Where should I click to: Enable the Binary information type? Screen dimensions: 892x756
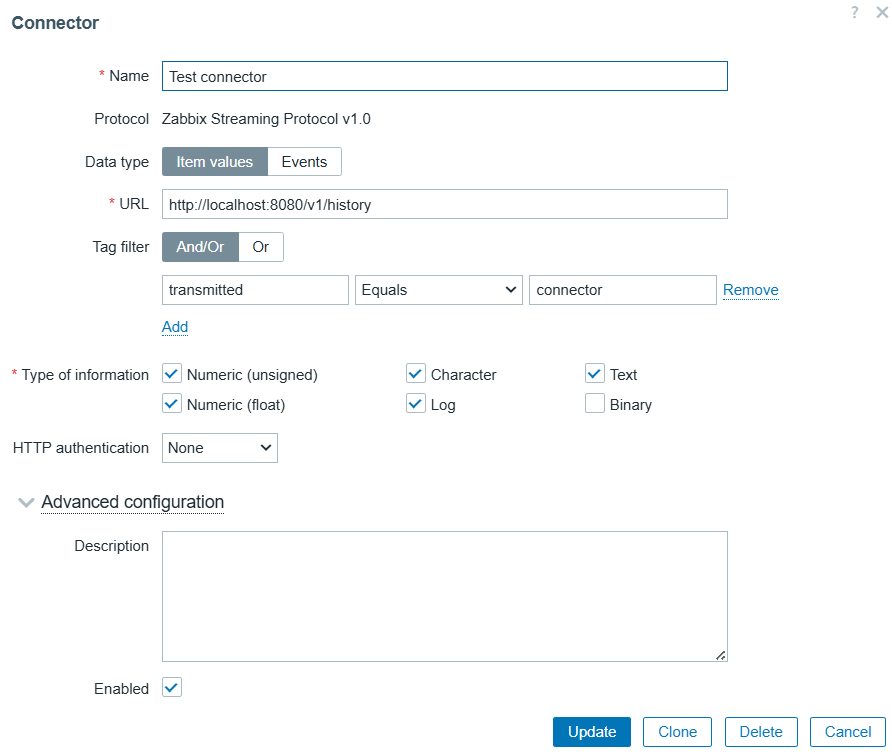click(x=595, y=405)
